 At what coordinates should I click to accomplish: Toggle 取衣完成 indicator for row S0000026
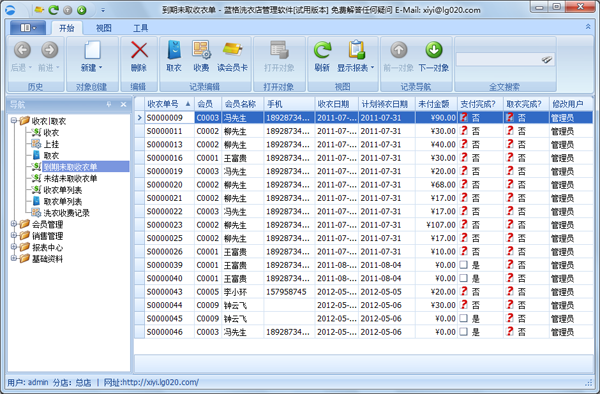click(x=510, y=251)
